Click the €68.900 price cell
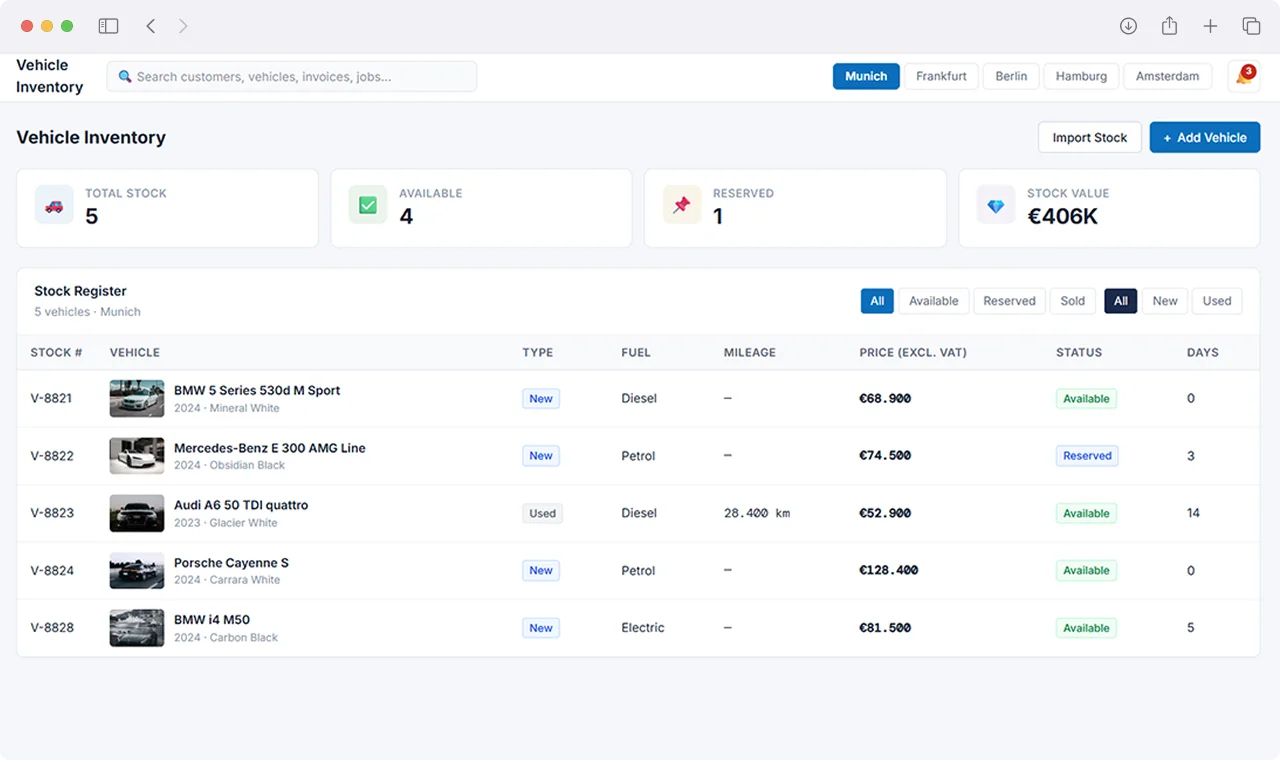 click(x=885, y=398)
